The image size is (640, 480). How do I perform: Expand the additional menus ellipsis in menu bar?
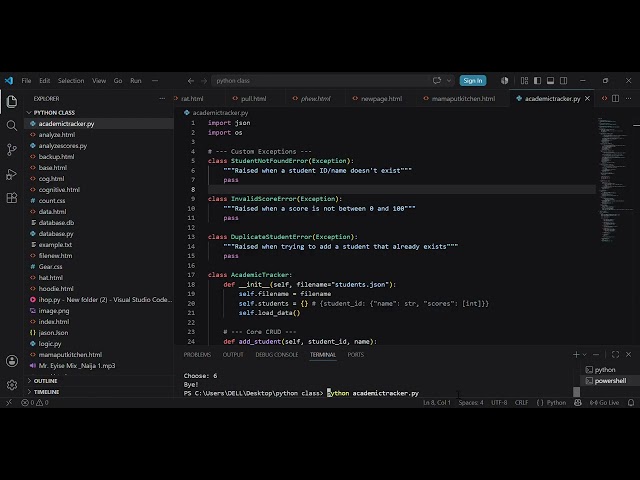click(x=155, y=81)
